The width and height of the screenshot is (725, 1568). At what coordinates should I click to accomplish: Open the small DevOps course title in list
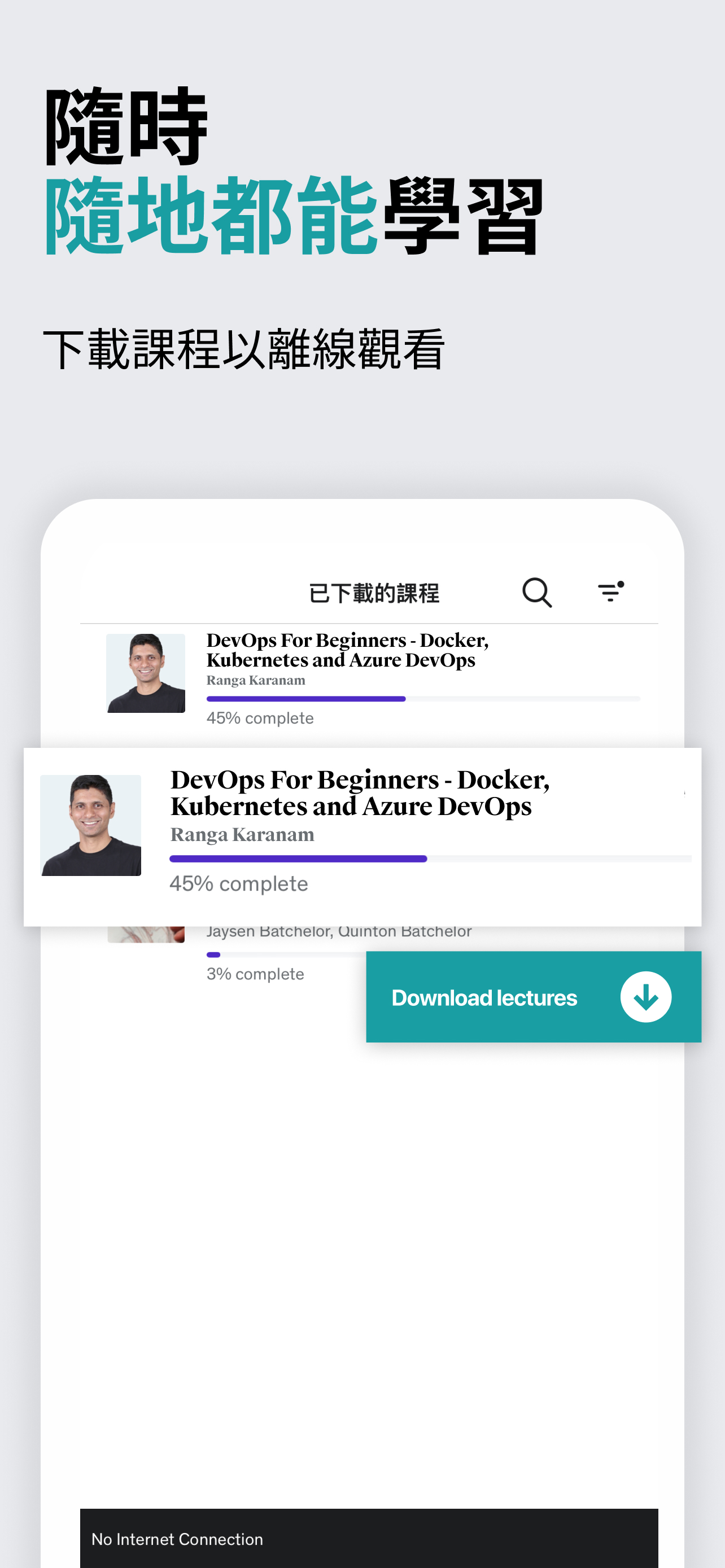(347, 650)
